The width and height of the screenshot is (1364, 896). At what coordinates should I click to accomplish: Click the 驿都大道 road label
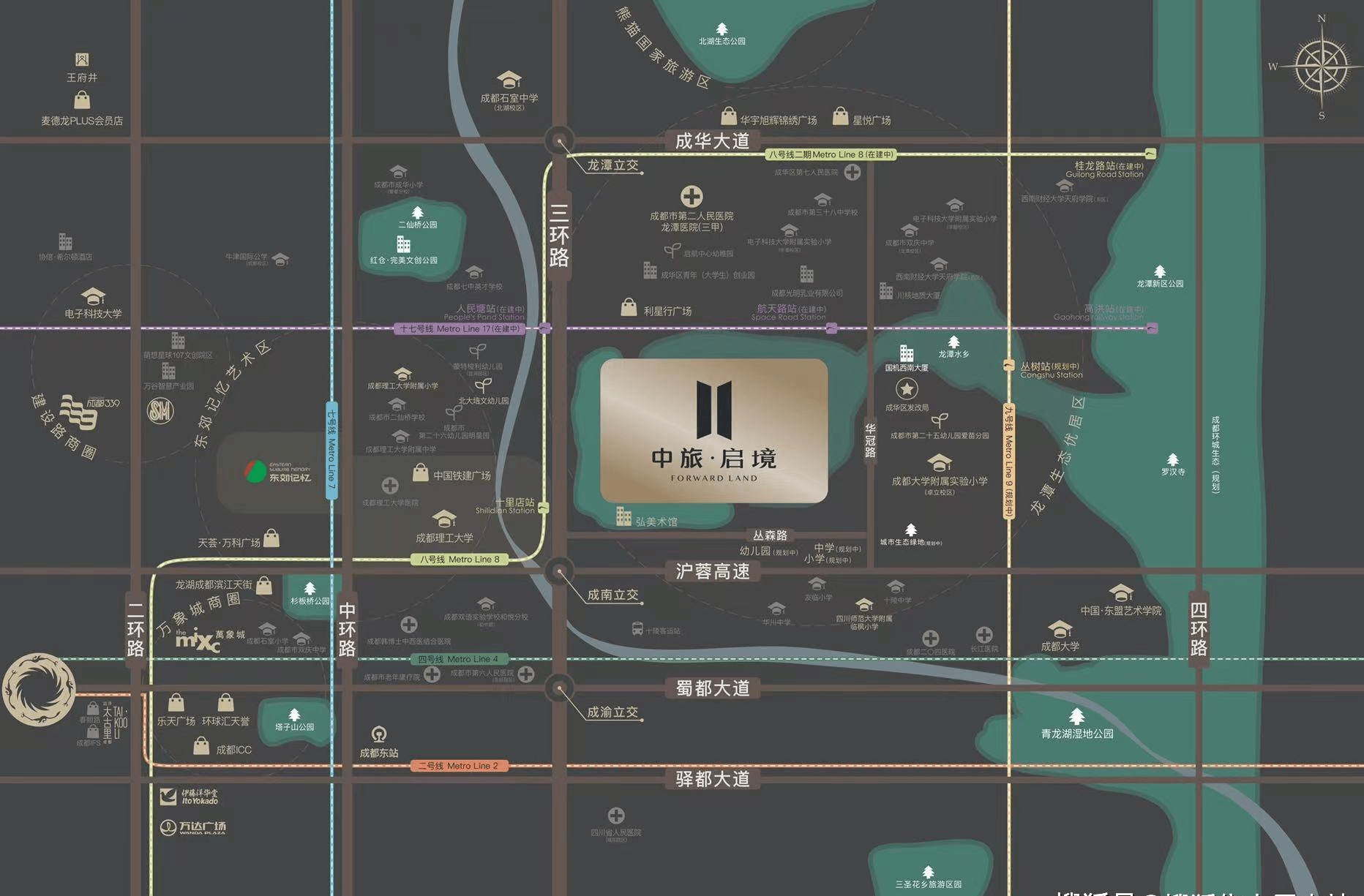coord(712,779)
